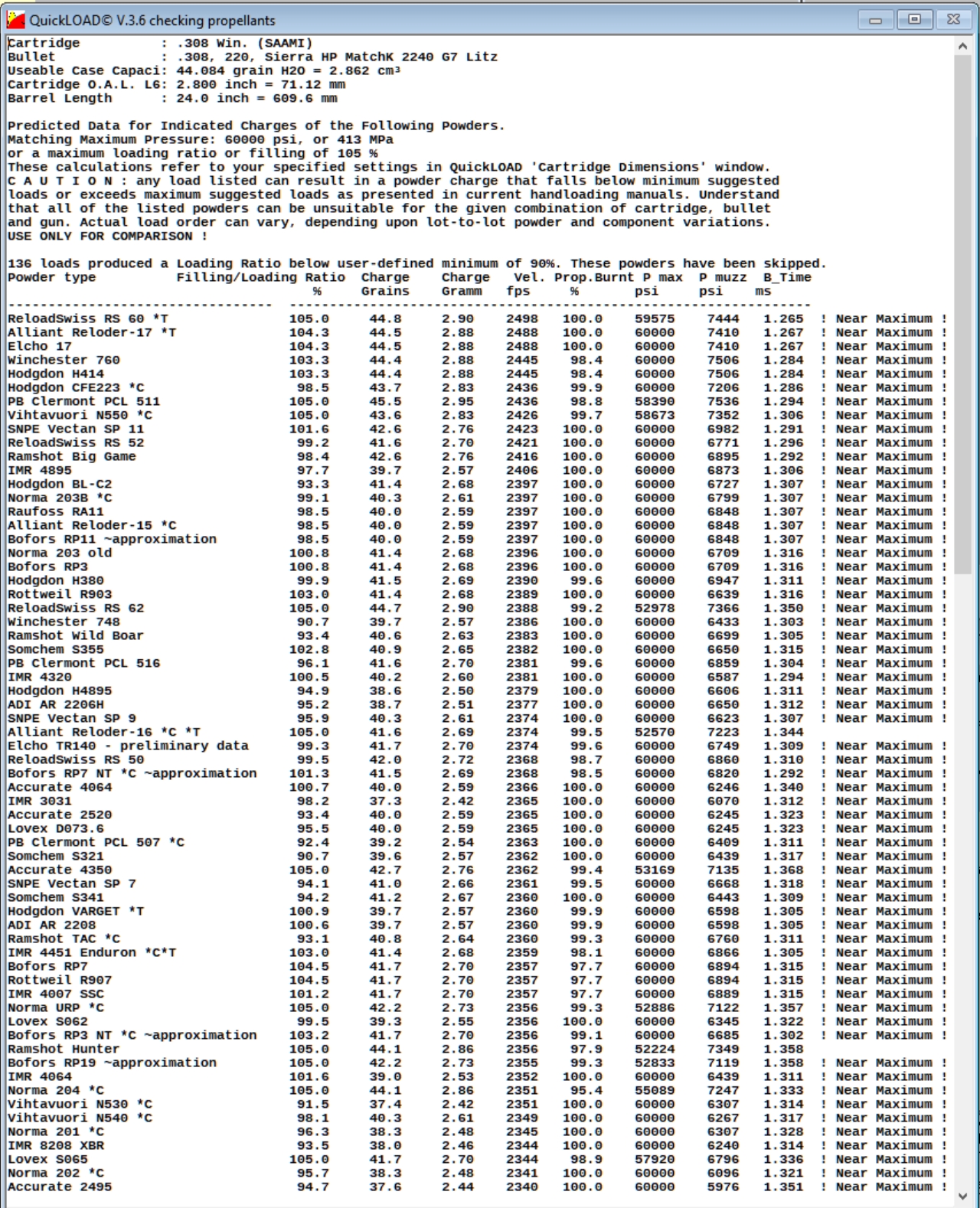Click Alliant Reloder-16 *C *T row
The width and height of the screenshot is (980, 1208).
[406, 733]
